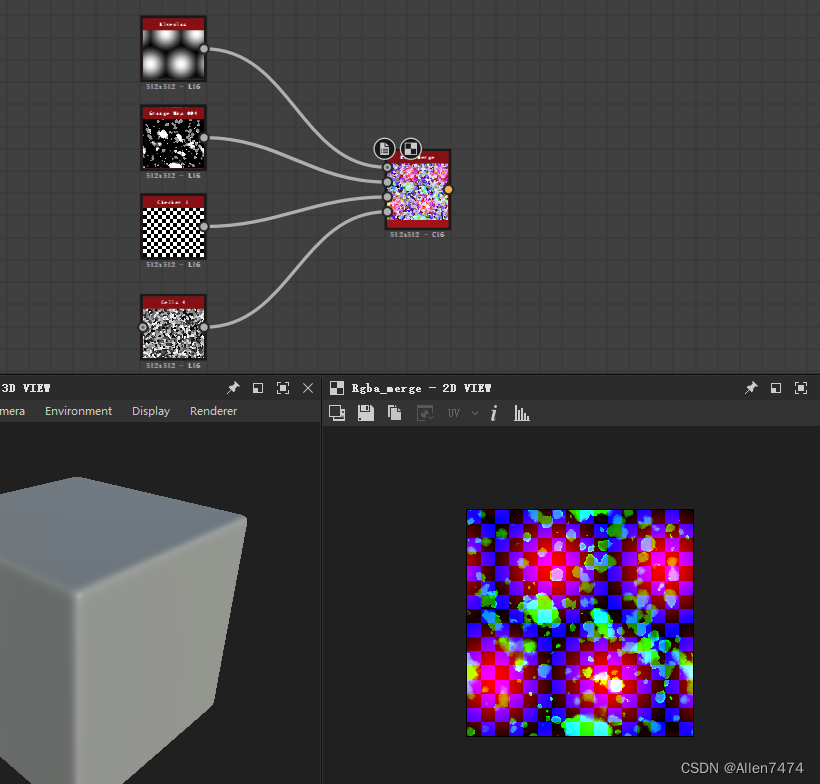This screenshot has width=820, height=784.
Task: Click the '512x512 - L16' label under Checker 1 node
Action: pos(173,265)
